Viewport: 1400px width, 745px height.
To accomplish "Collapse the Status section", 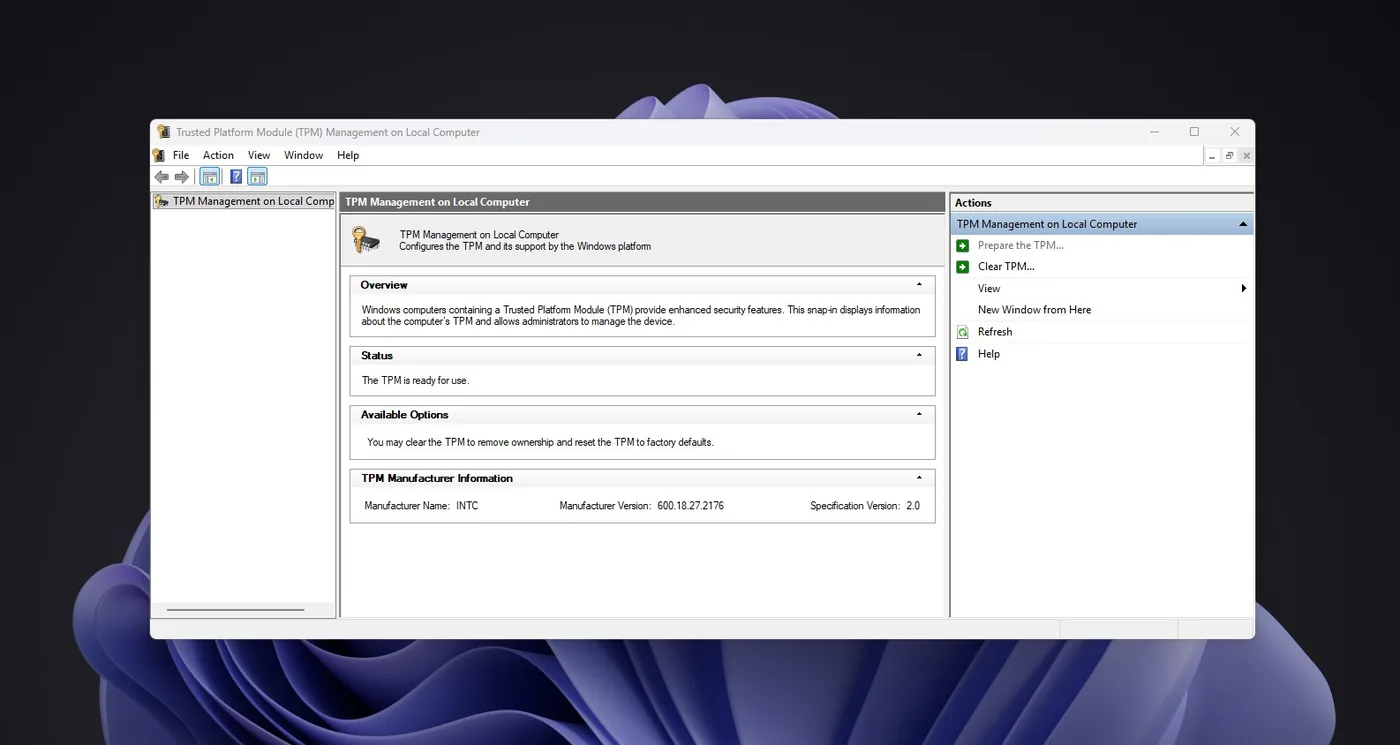I will 920,355.
